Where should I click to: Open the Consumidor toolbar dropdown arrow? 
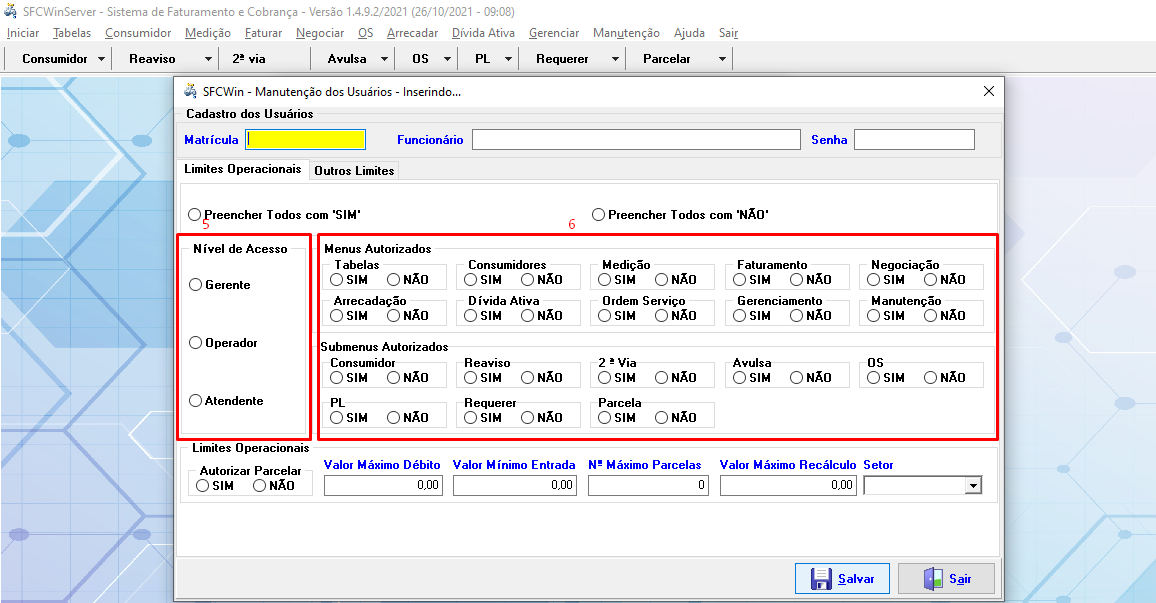[x=102, y=59]
